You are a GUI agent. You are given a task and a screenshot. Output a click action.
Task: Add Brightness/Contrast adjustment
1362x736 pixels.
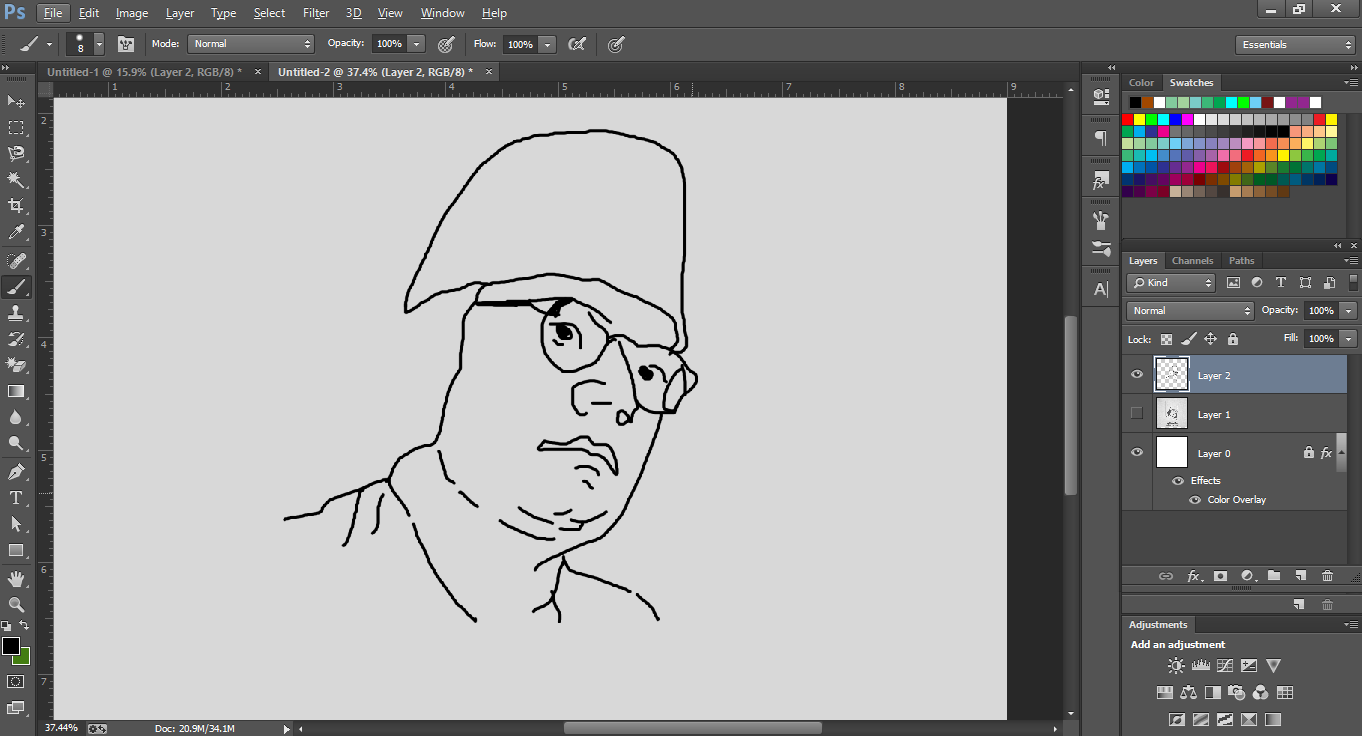pyautogui.click(x=1175, y=666)
